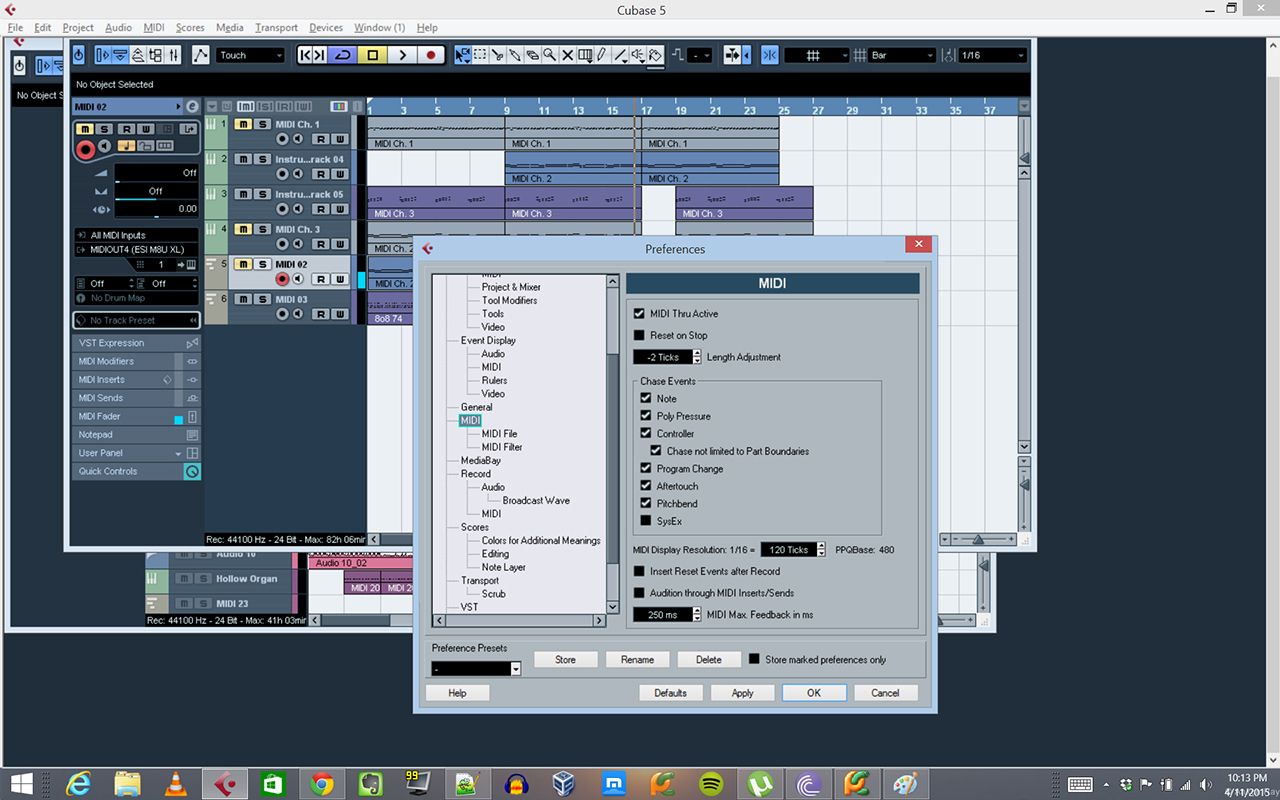Select the Zoom magnifier tool
The image size is (1280, 800).
pyautogui.click(x=549, y=55)
